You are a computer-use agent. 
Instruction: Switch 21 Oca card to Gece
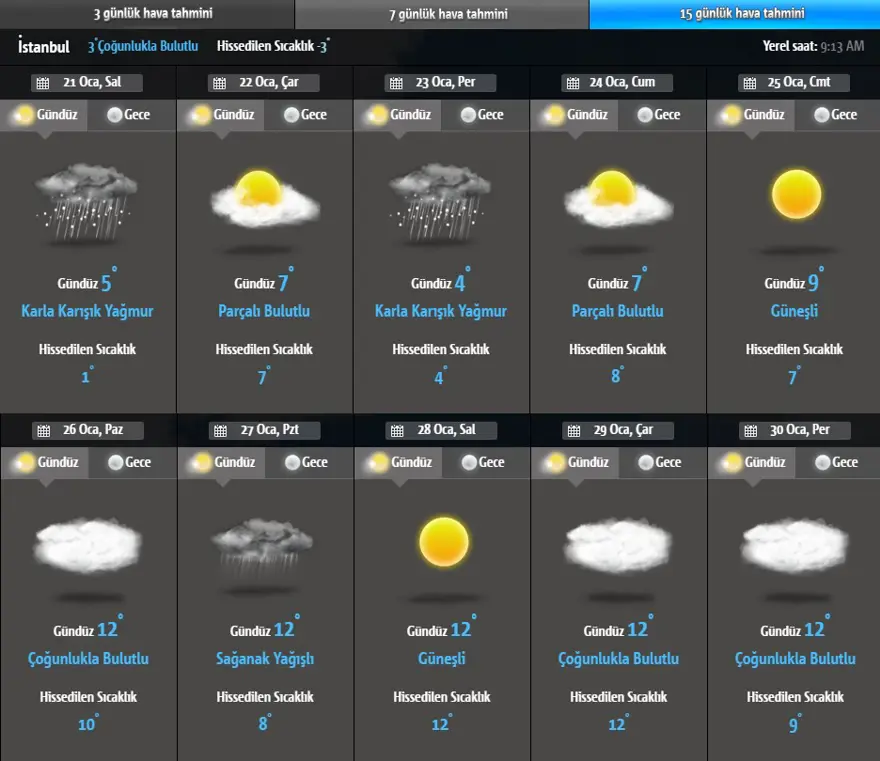click(x=130, y=115)
